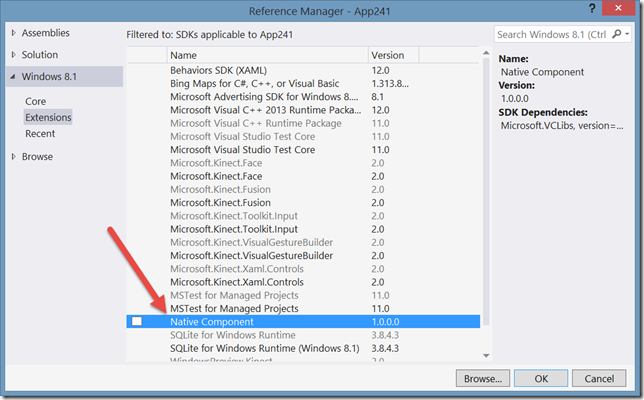Click Microsoft.VCLibs dependency text
The height and width of the screenshot is (400, 644).
pos(561,126)
